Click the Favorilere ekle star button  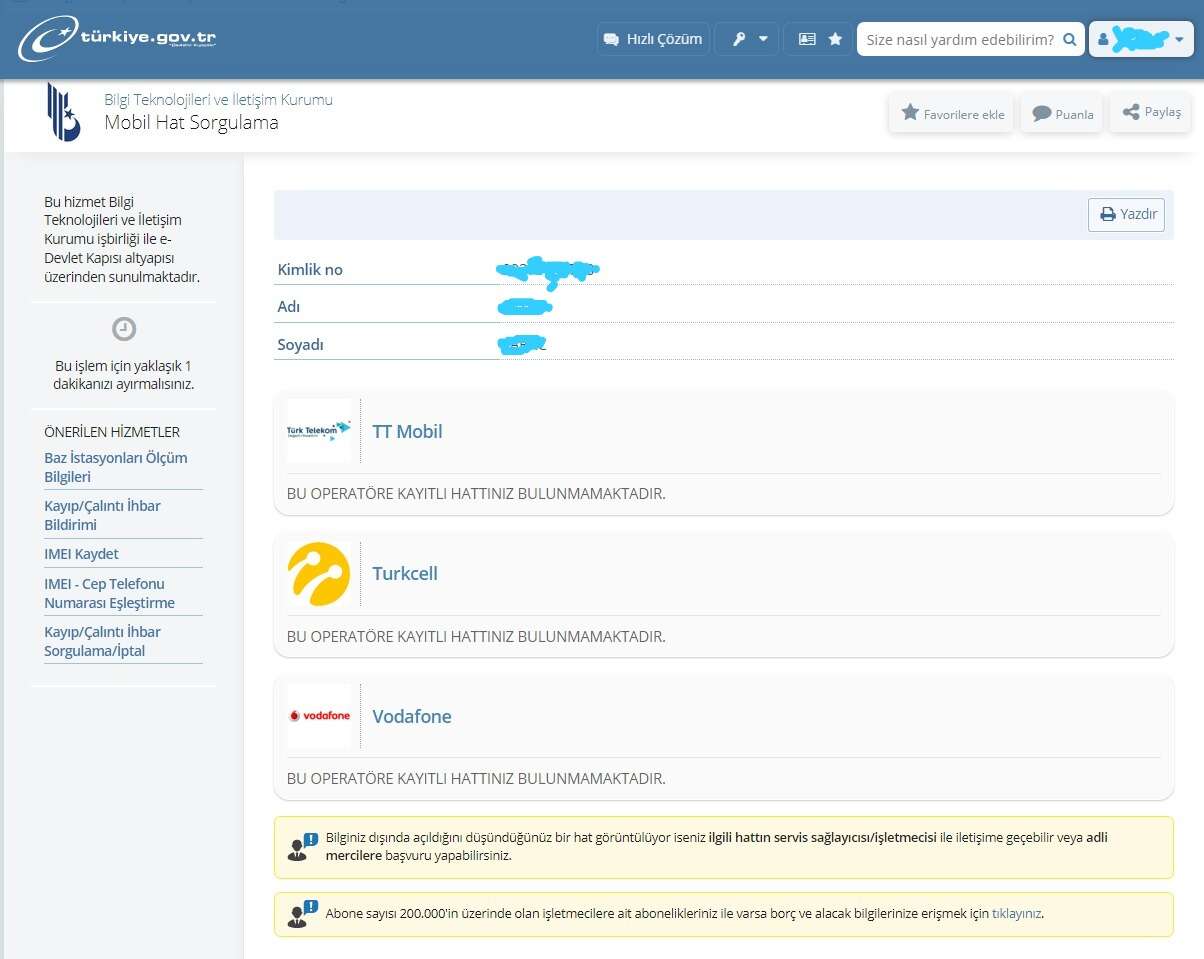[x=952, y=114]
